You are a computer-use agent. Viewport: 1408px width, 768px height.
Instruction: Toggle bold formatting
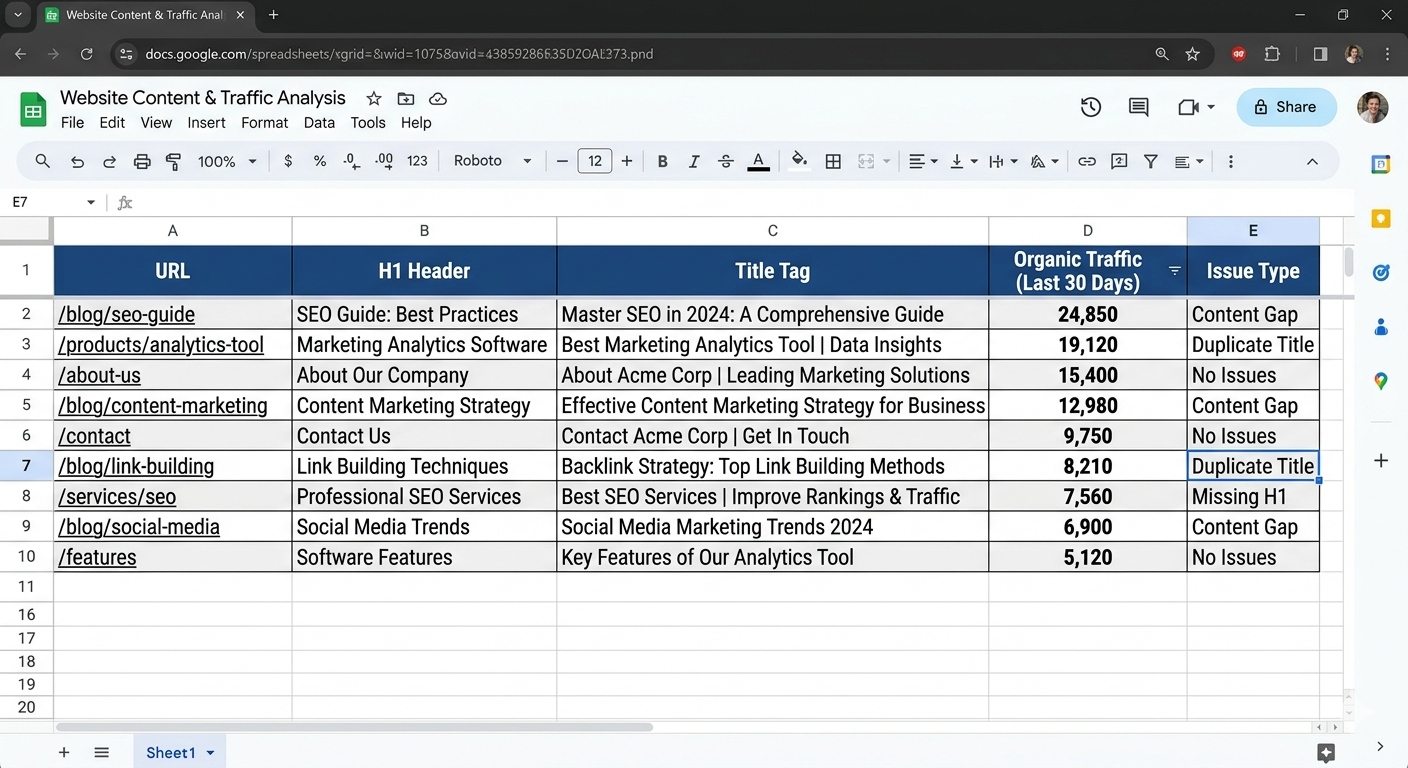point(662,161)
